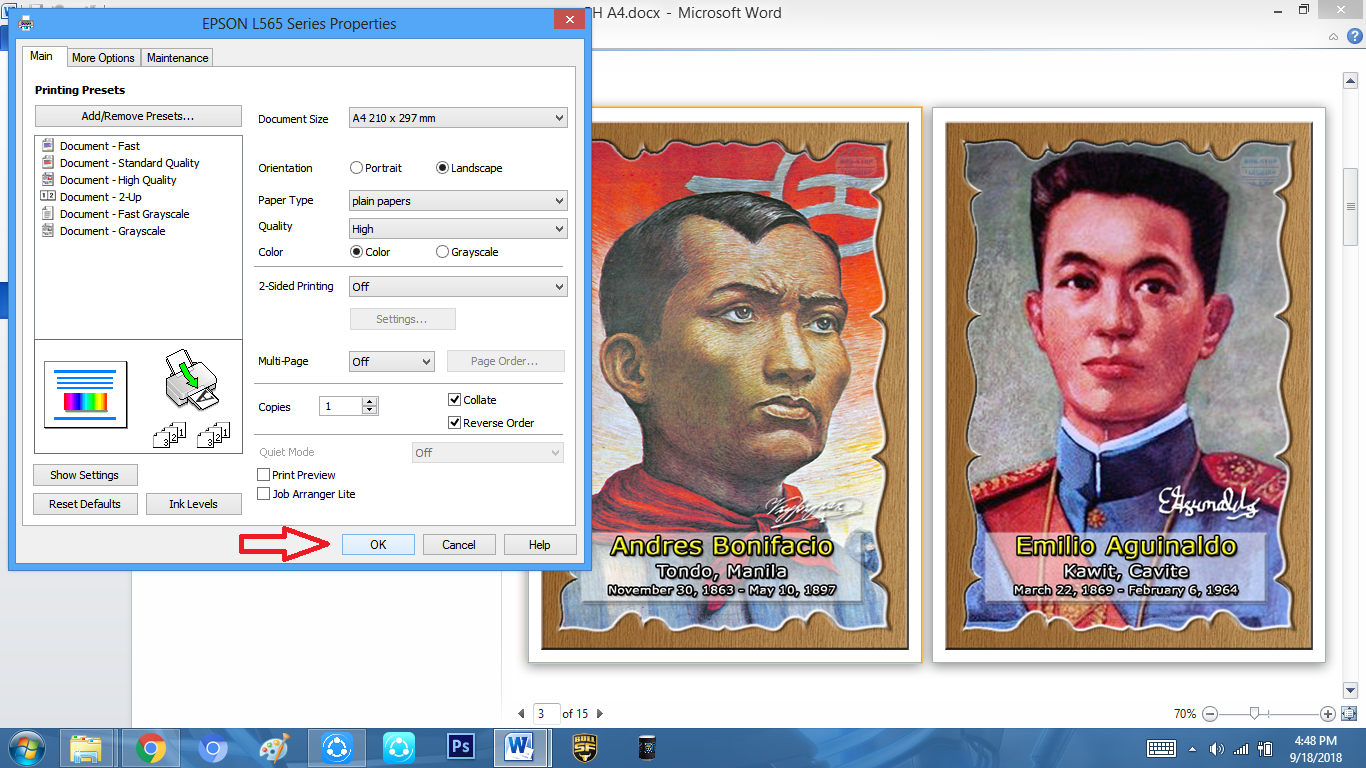Viewport: 1366px width, 768px height.
Task: Pick the Document - High Quality preset icon
Action: (x=47, y=180)
